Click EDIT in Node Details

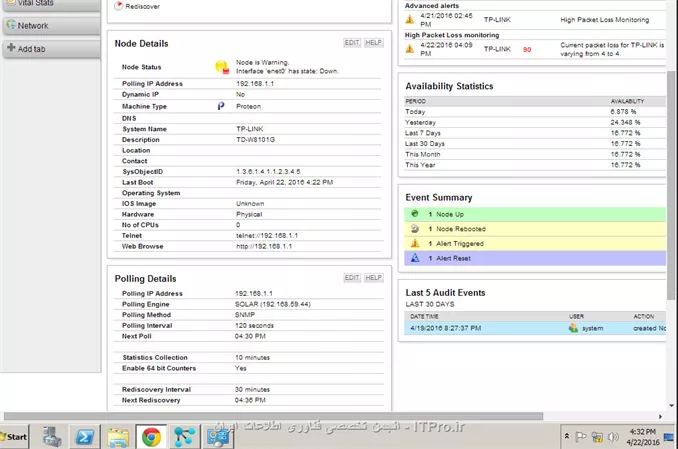[x=352, y=42]
